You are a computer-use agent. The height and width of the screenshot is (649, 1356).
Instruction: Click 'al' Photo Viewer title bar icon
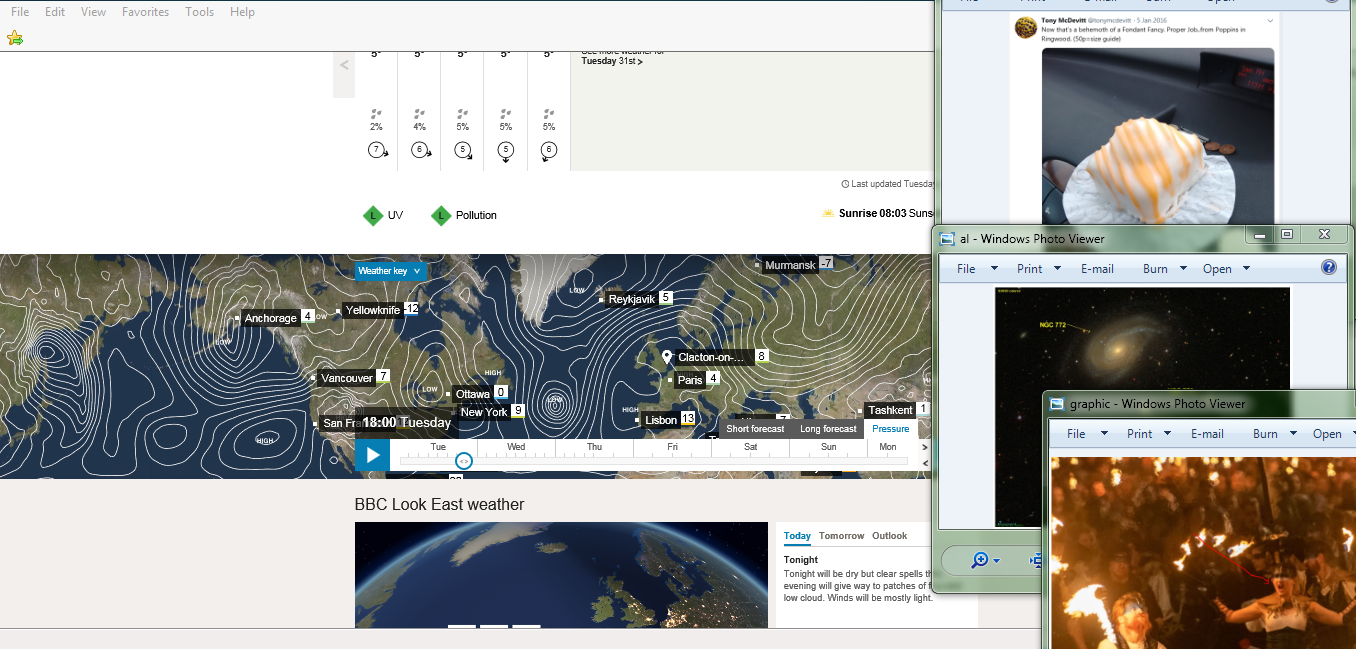[x=946, y=238]
